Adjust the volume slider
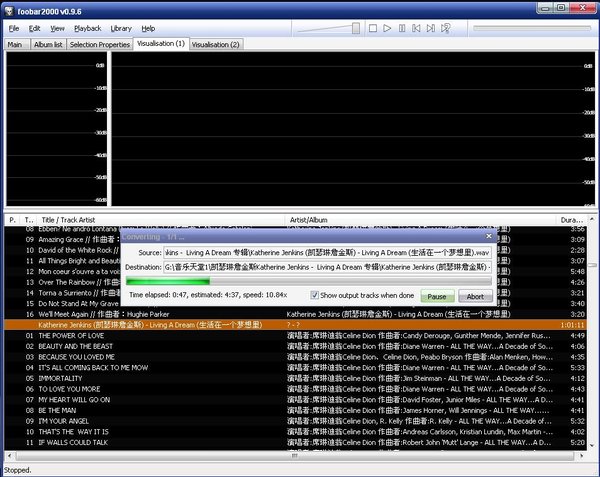Viewport: 600px width, 477px height. point(356,28)
